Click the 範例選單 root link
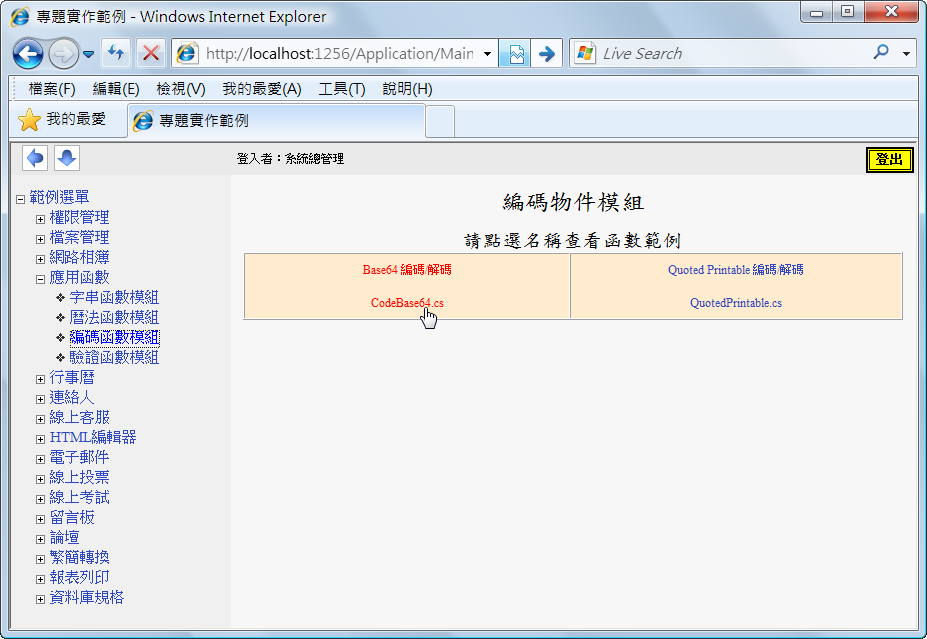Image resolution: width=927 pixels, height=639 pixels. click(x=59, y=197)
